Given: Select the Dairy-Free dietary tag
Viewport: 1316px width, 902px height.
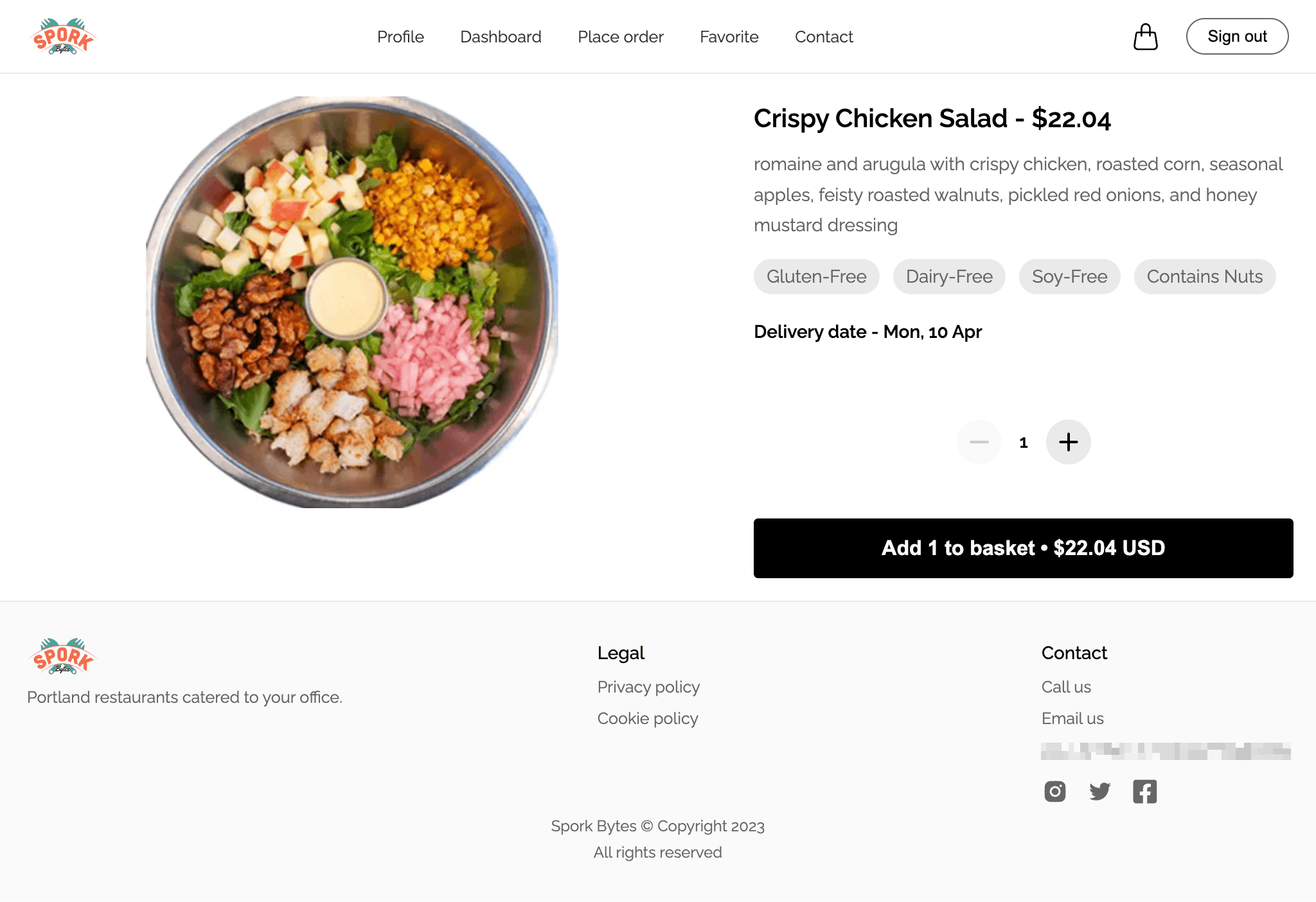Looking at the screenshot, I should pos(949,276).
